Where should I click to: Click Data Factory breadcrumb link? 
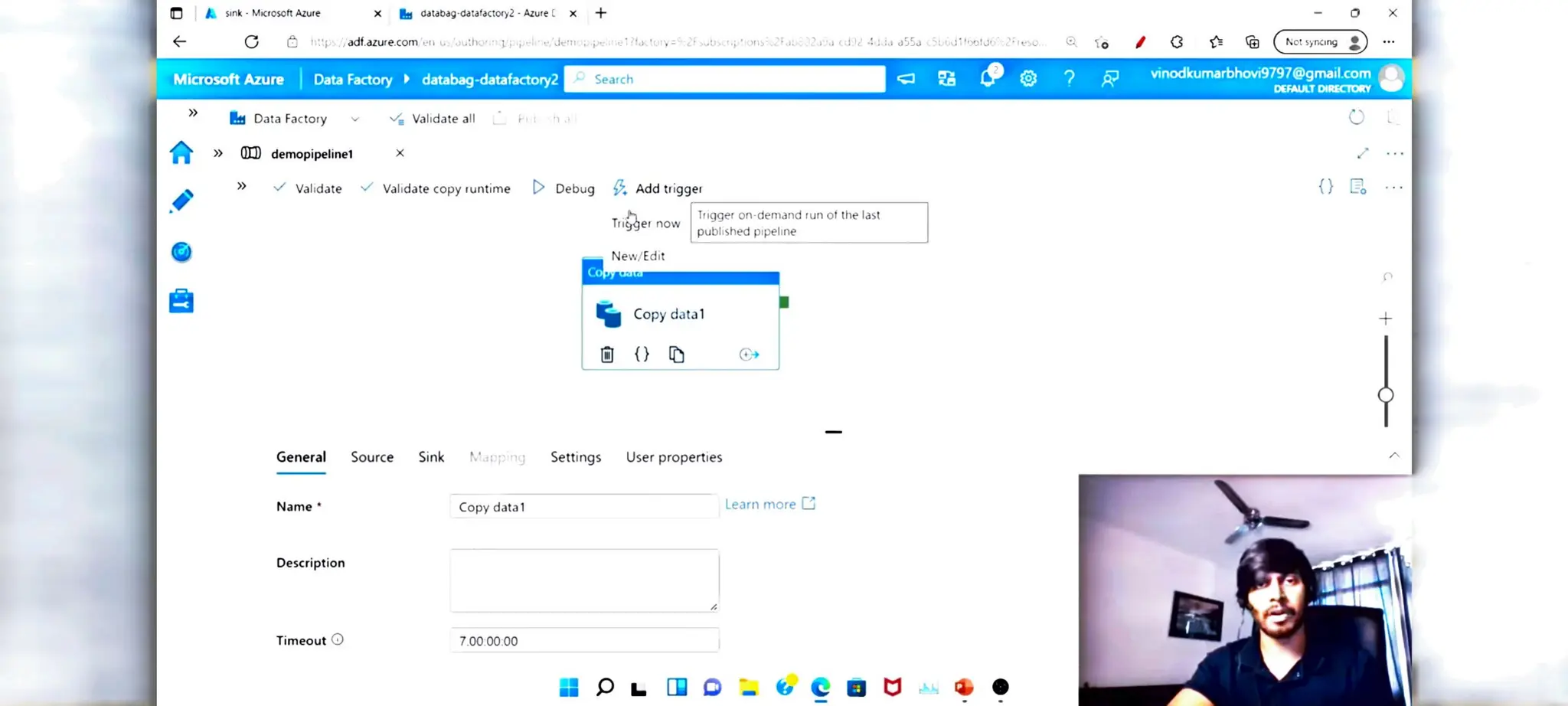click(352, 79)
